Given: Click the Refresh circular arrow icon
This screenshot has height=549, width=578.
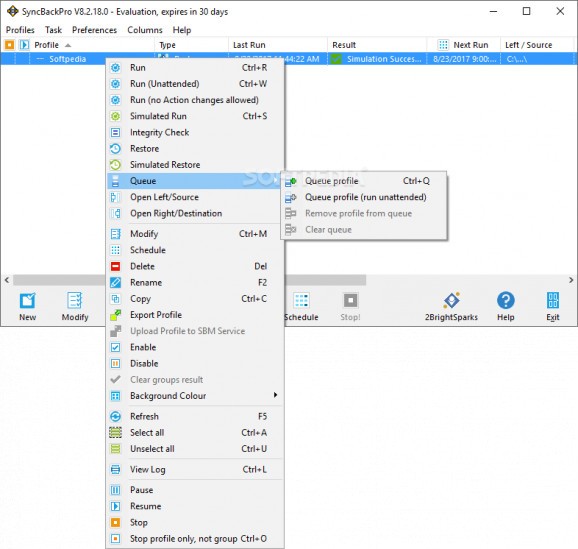Looking at the screenshot, I should coord(115,416).
